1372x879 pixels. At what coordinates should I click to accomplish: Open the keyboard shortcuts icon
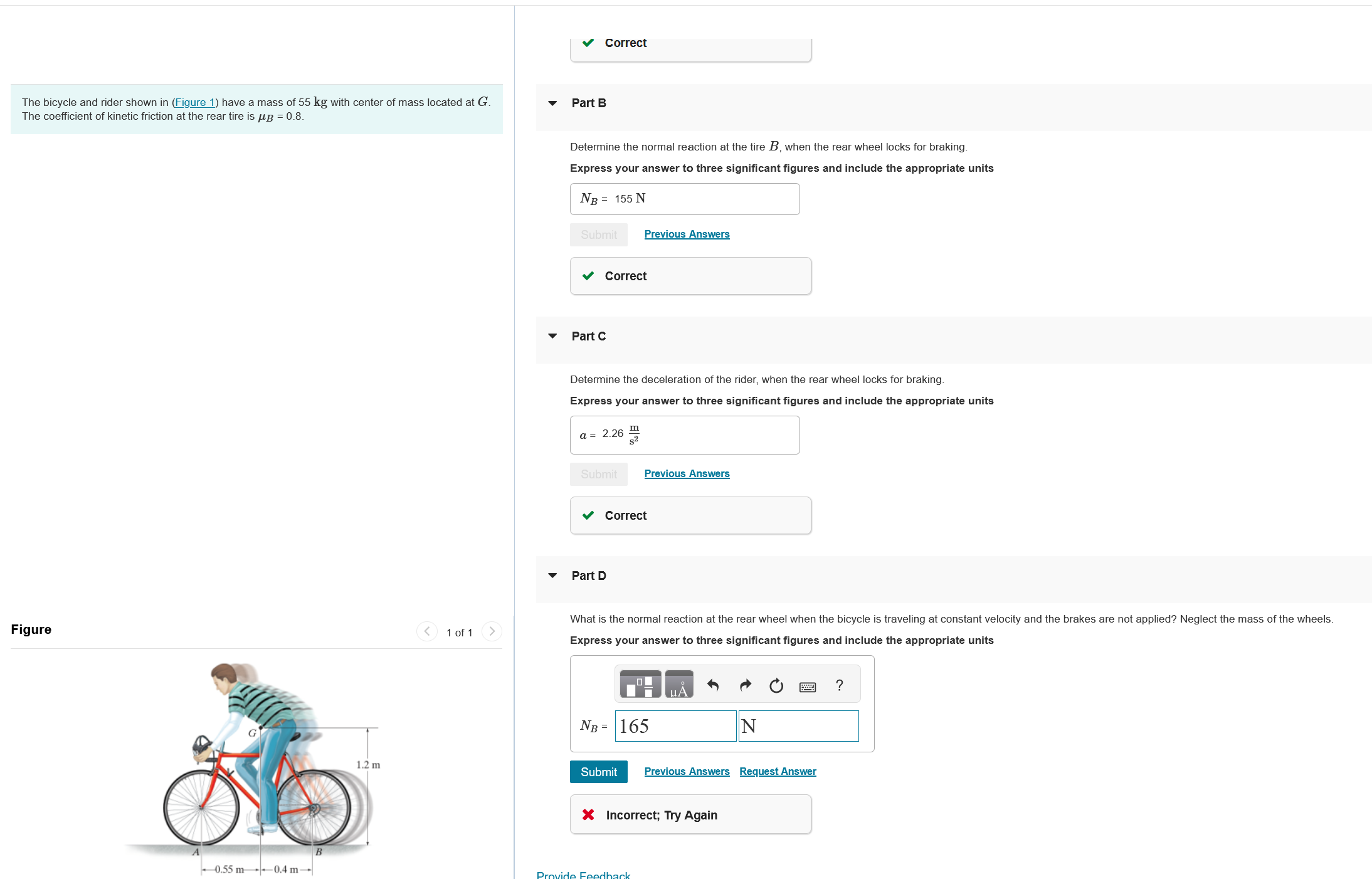coord(808,687)
